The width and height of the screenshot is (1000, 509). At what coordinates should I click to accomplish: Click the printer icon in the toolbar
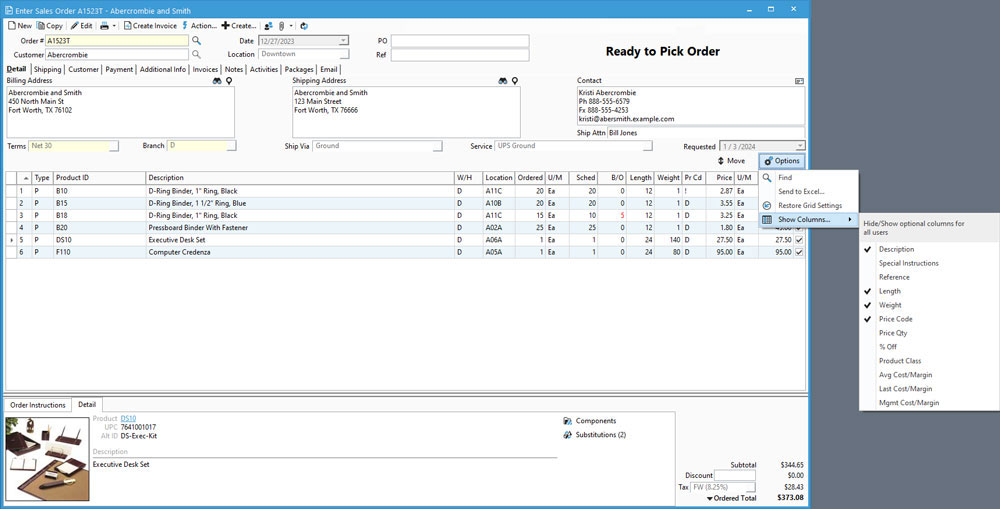pyautogui.click(x=105, y=25)
